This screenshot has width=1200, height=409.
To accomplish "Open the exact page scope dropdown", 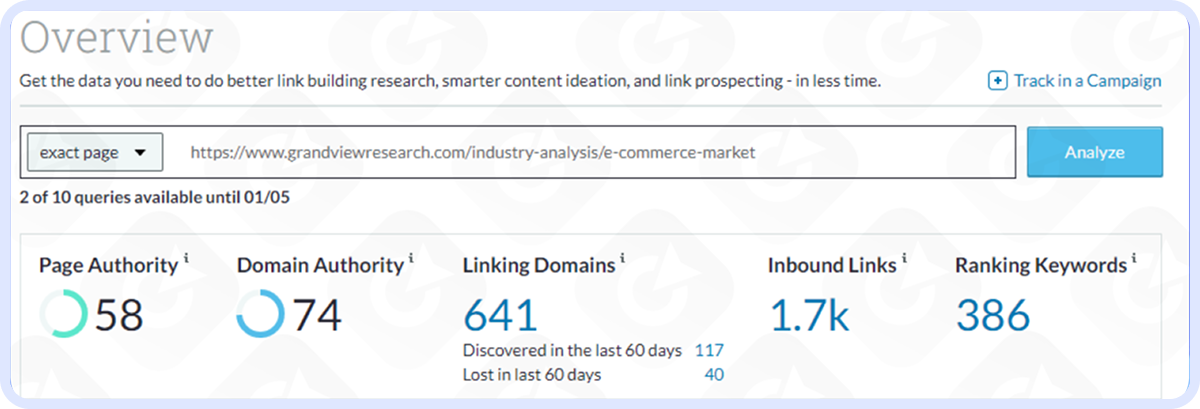I will [93, 153].
